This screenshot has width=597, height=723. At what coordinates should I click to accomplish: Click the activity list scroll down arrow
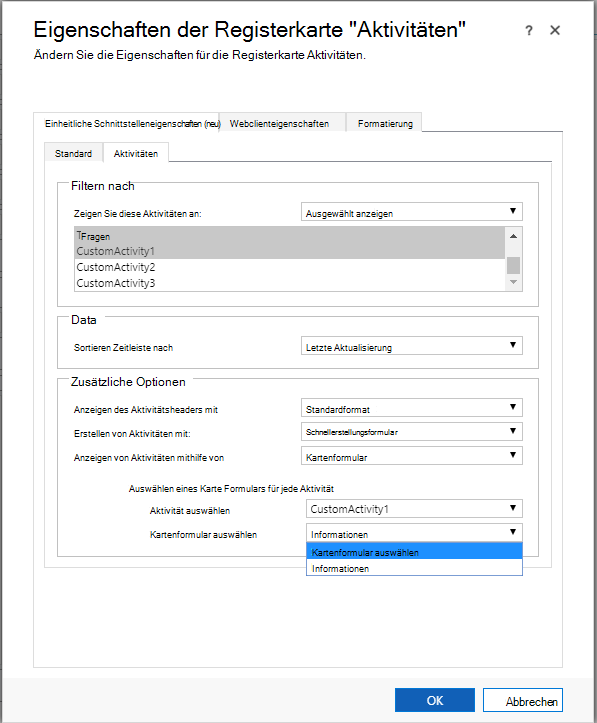[x=514, y=282]
